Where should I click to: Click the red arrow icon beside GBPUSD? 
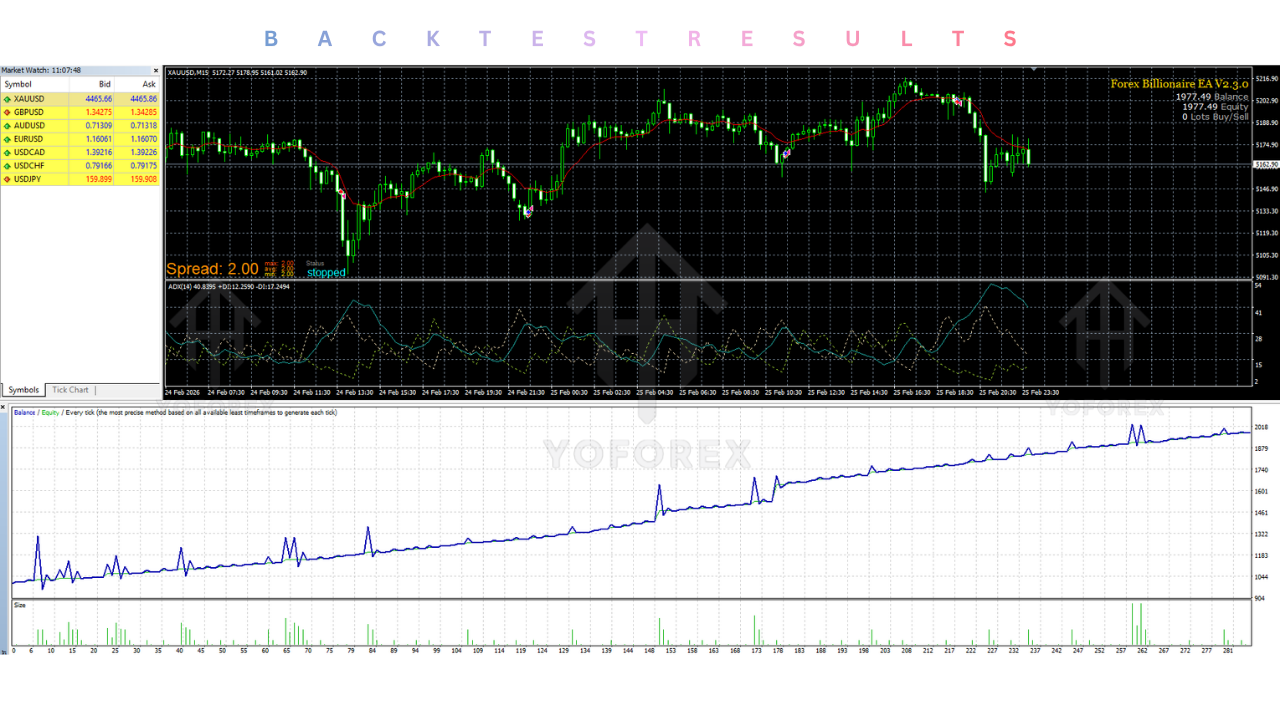[8, 112]
